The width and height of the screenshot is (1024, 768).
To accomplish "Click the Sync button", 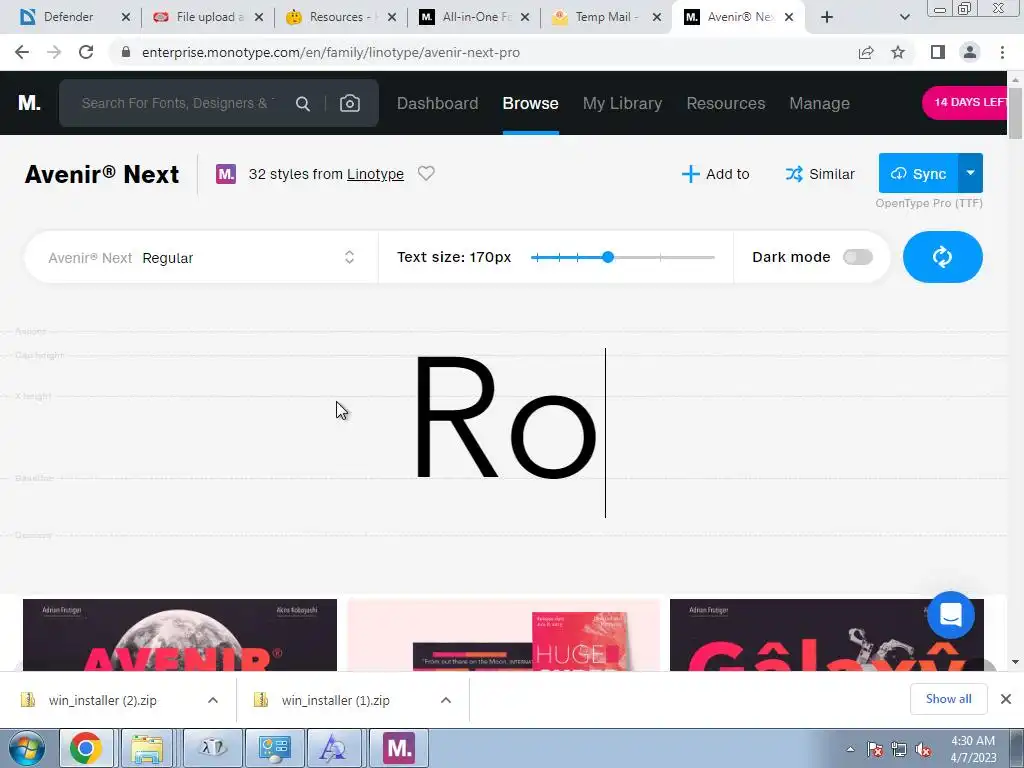I will [x=919, y=173].
